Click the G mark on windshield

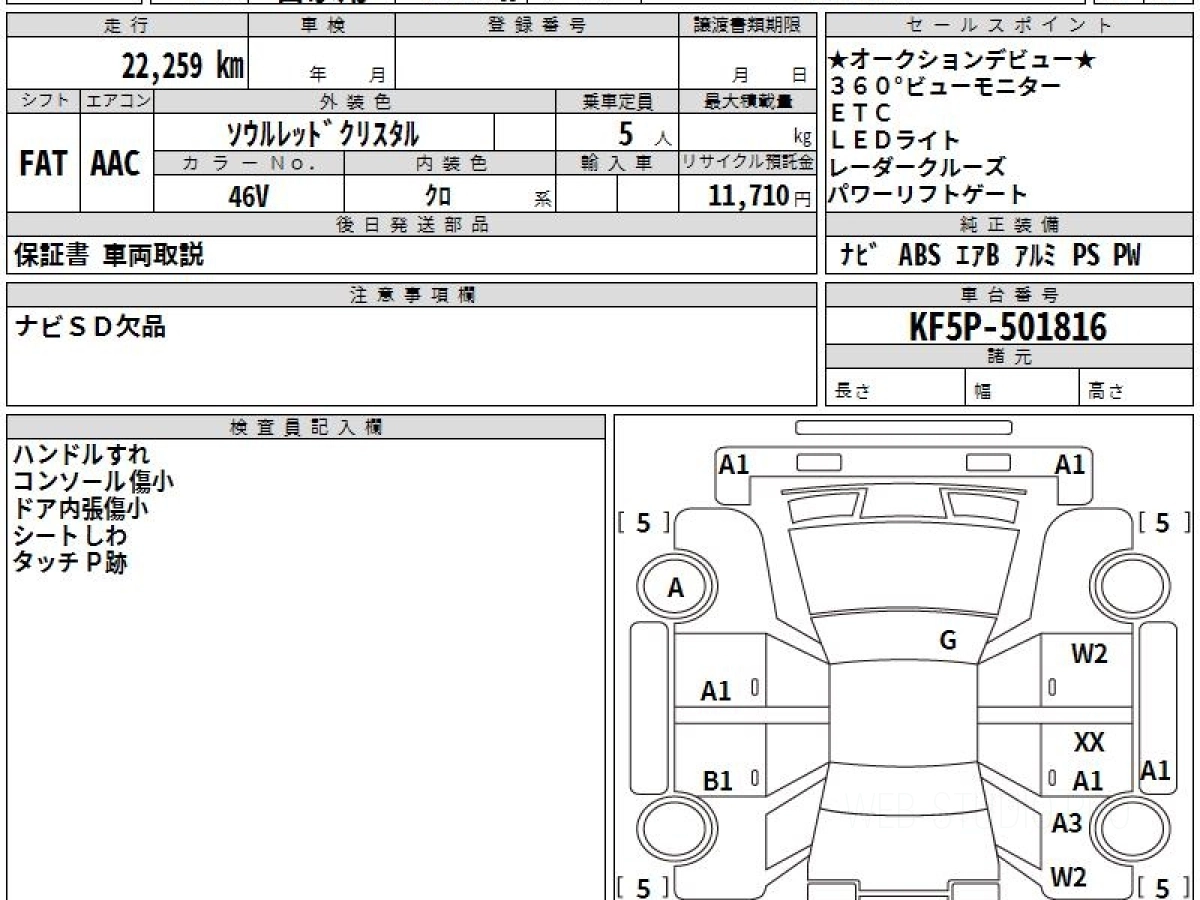948,642
